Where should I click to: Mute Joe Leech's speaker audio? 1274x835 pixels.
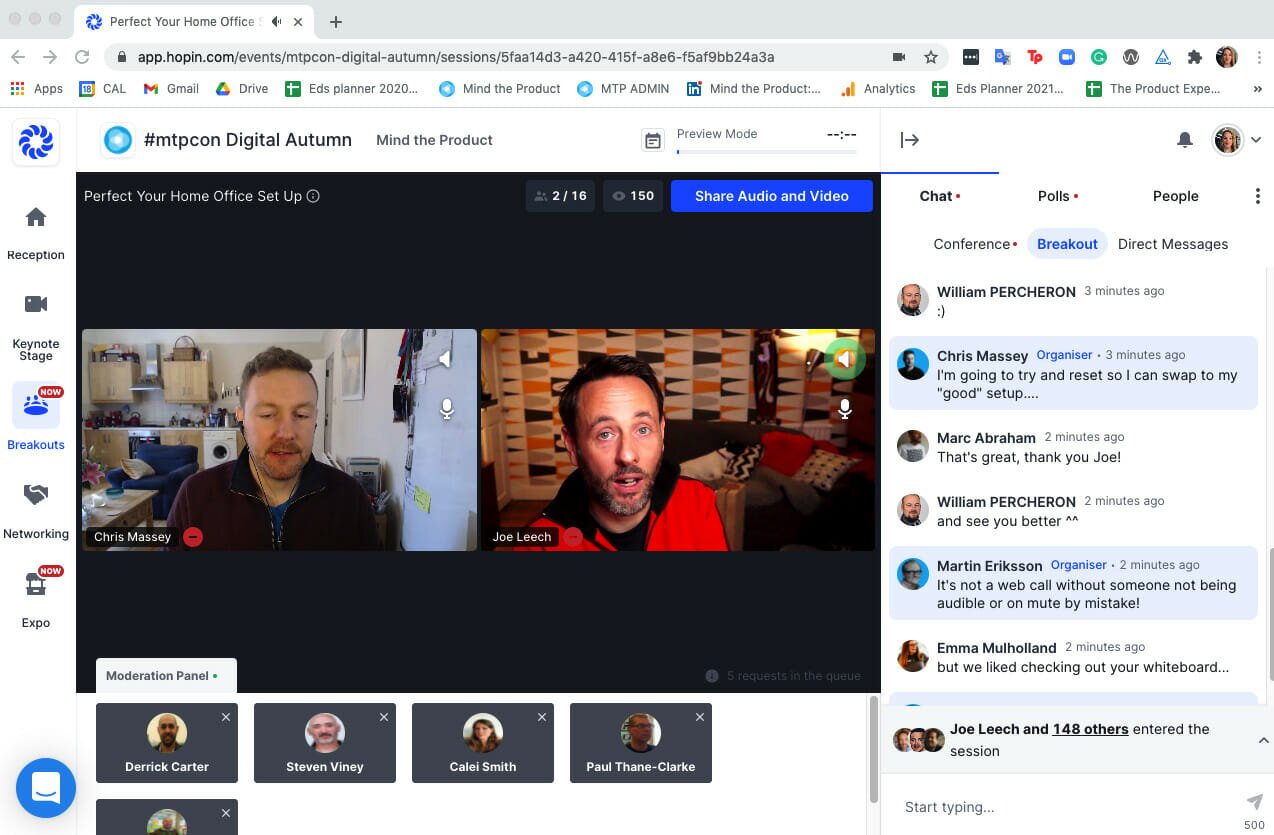[845, 360]
